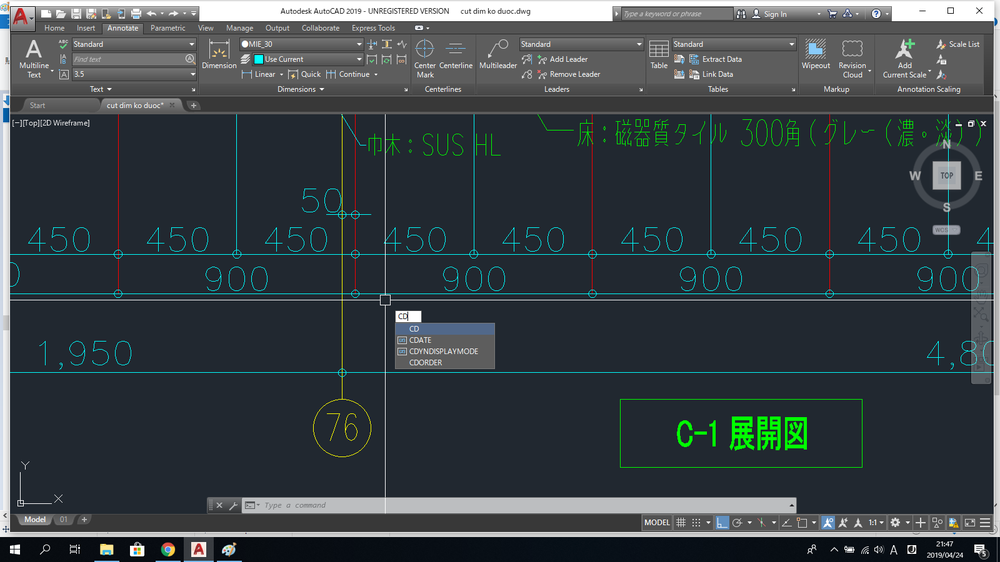
Task: Open the MIE_30 dimension style dropdown
Action: click(x=301, y=44)
